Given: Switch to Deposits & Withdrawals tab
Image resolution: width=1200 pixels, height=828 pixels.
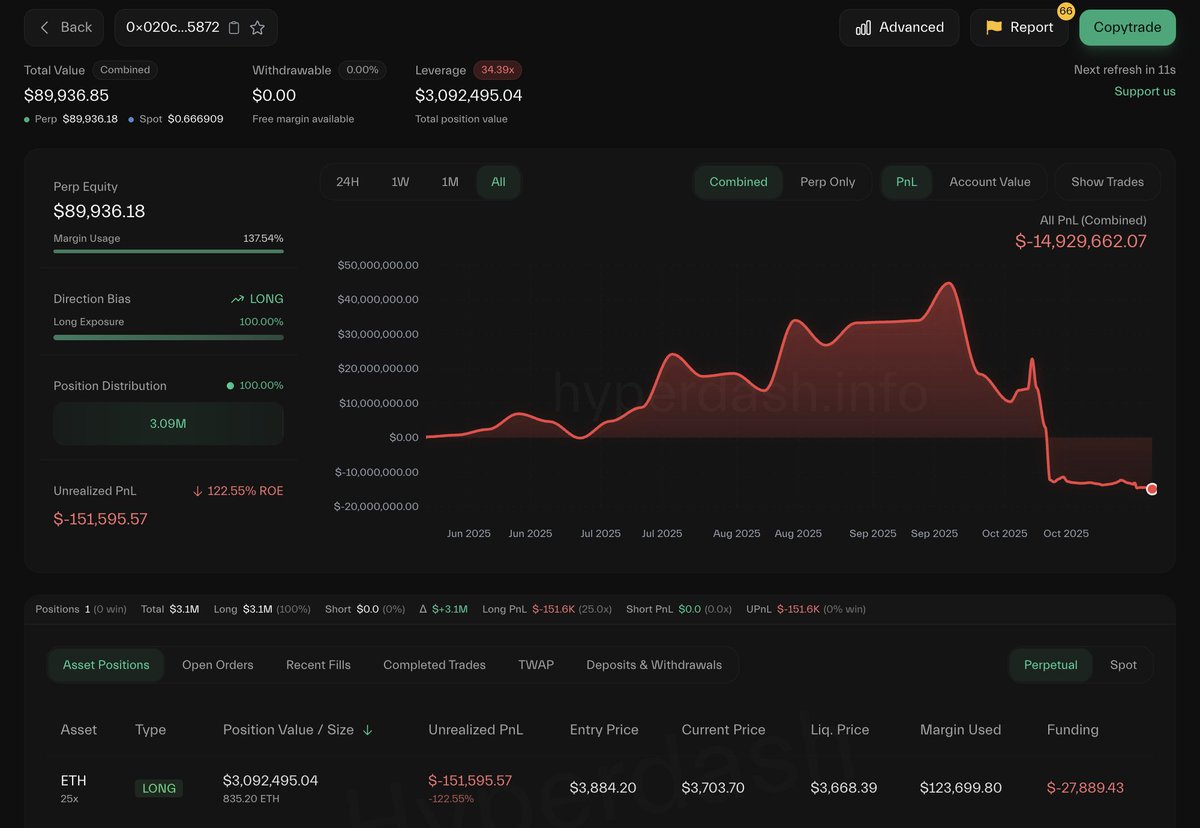Looking at the screenshot, I should [x=653, y=665].
